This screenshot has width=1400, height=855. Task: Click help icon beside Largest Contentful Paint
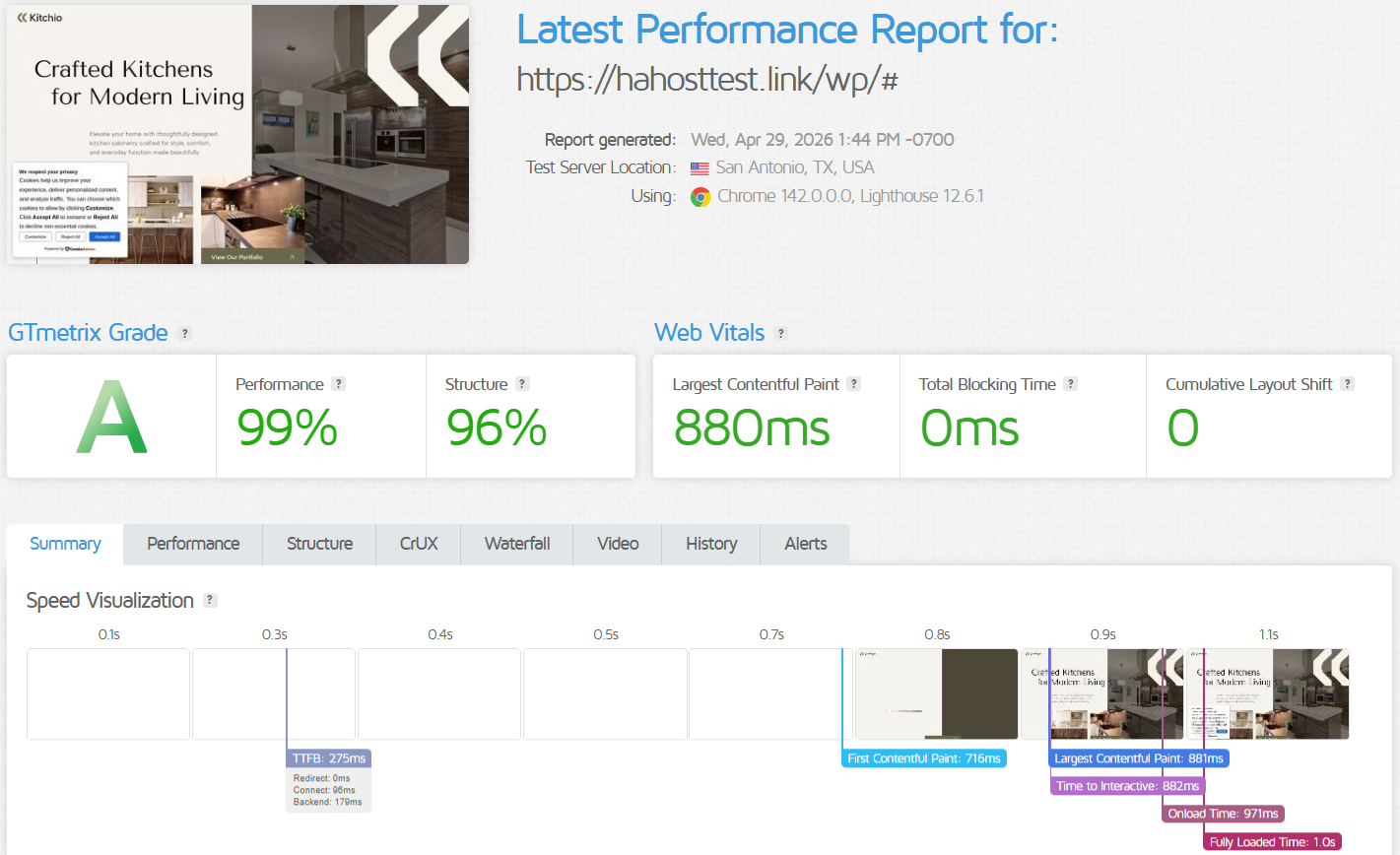tap(854, 384)
